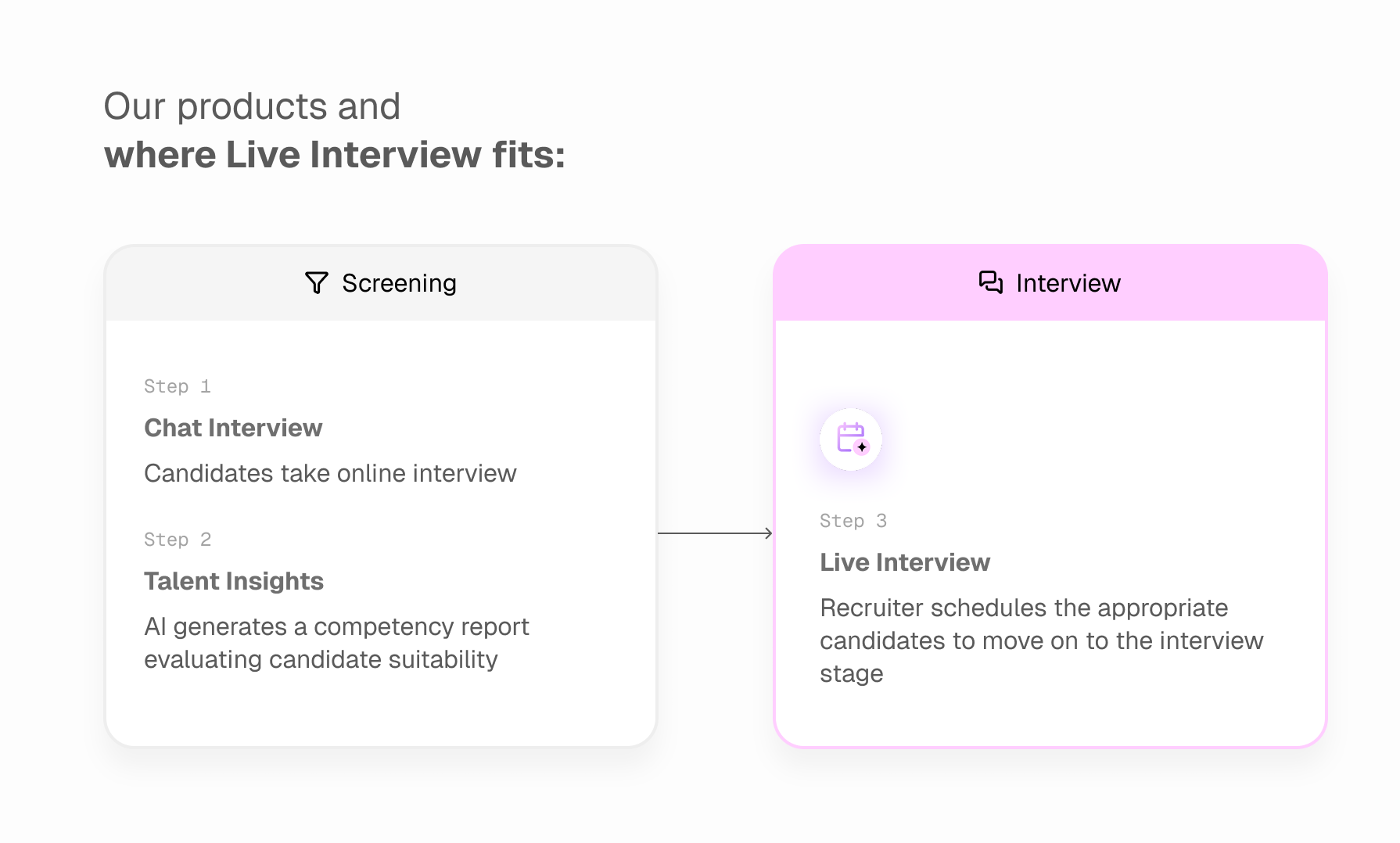Click the Step 3 label
This screenshot has height=843, width=1400.
pos(853,521)
